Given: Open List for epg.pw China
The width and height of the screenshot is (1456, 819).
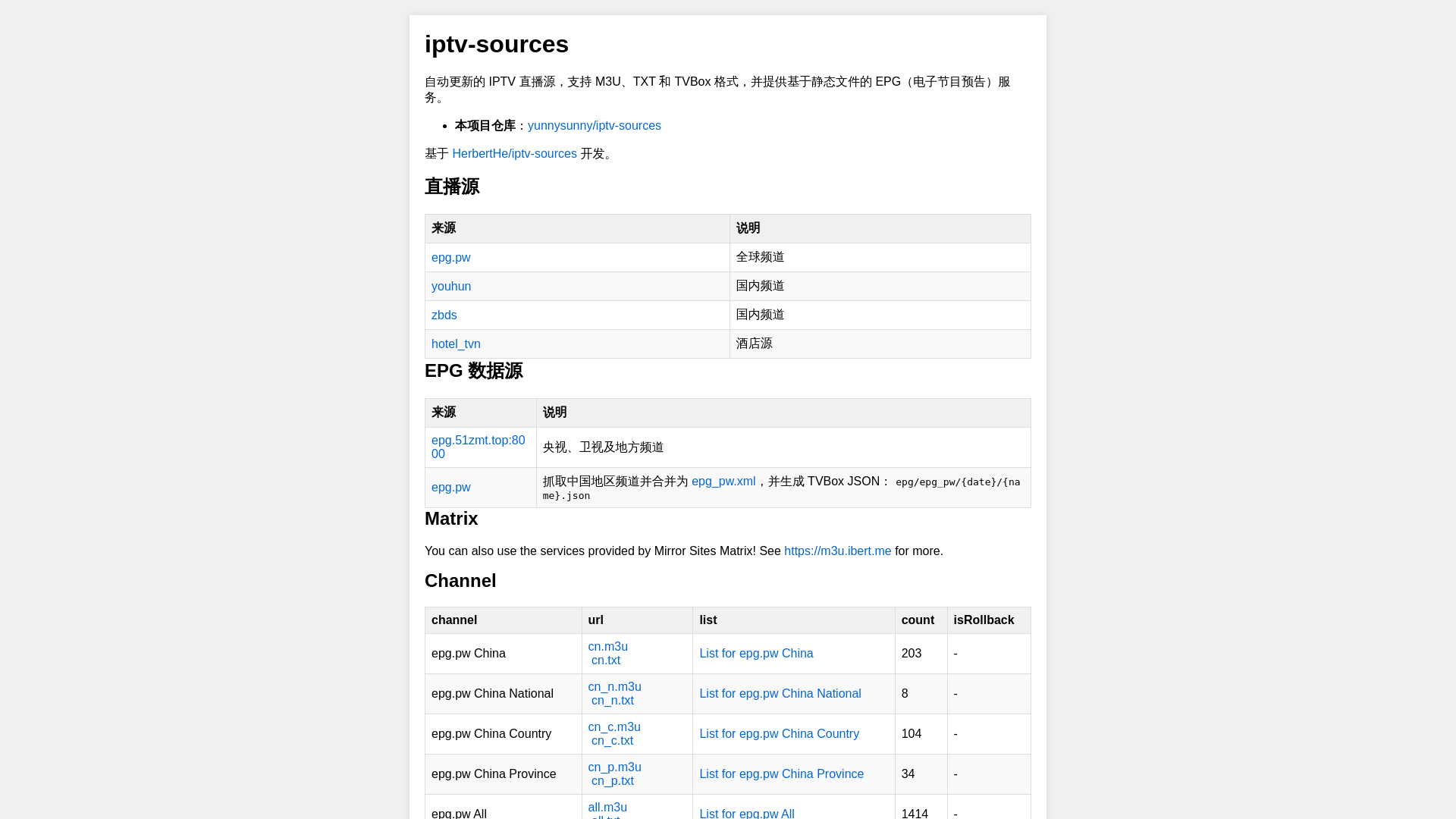Looking at the screenshot, I should pyautogui.click(x=756, y=654).
